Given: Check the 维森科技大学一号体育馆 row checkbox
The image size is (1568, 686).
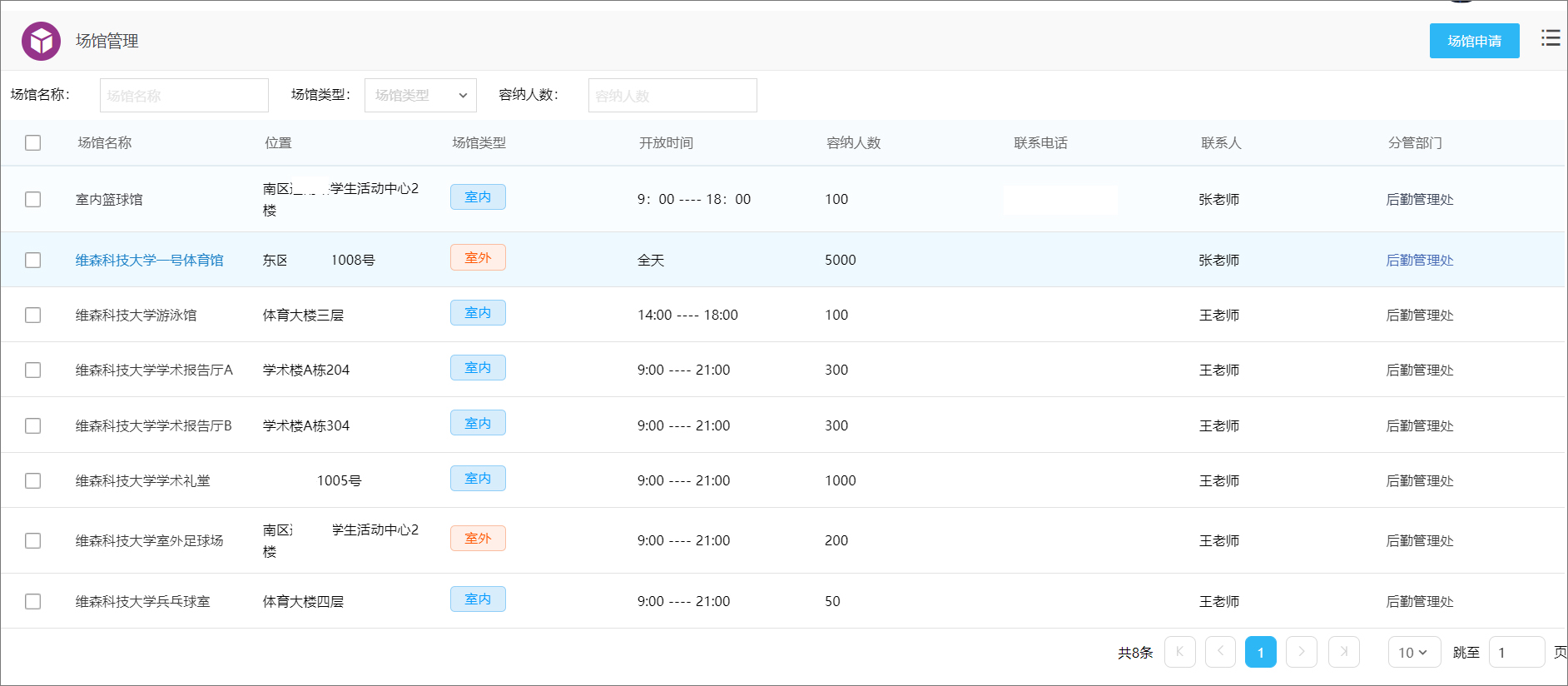Looking at the screenshot, I should (x=32, y=260).
